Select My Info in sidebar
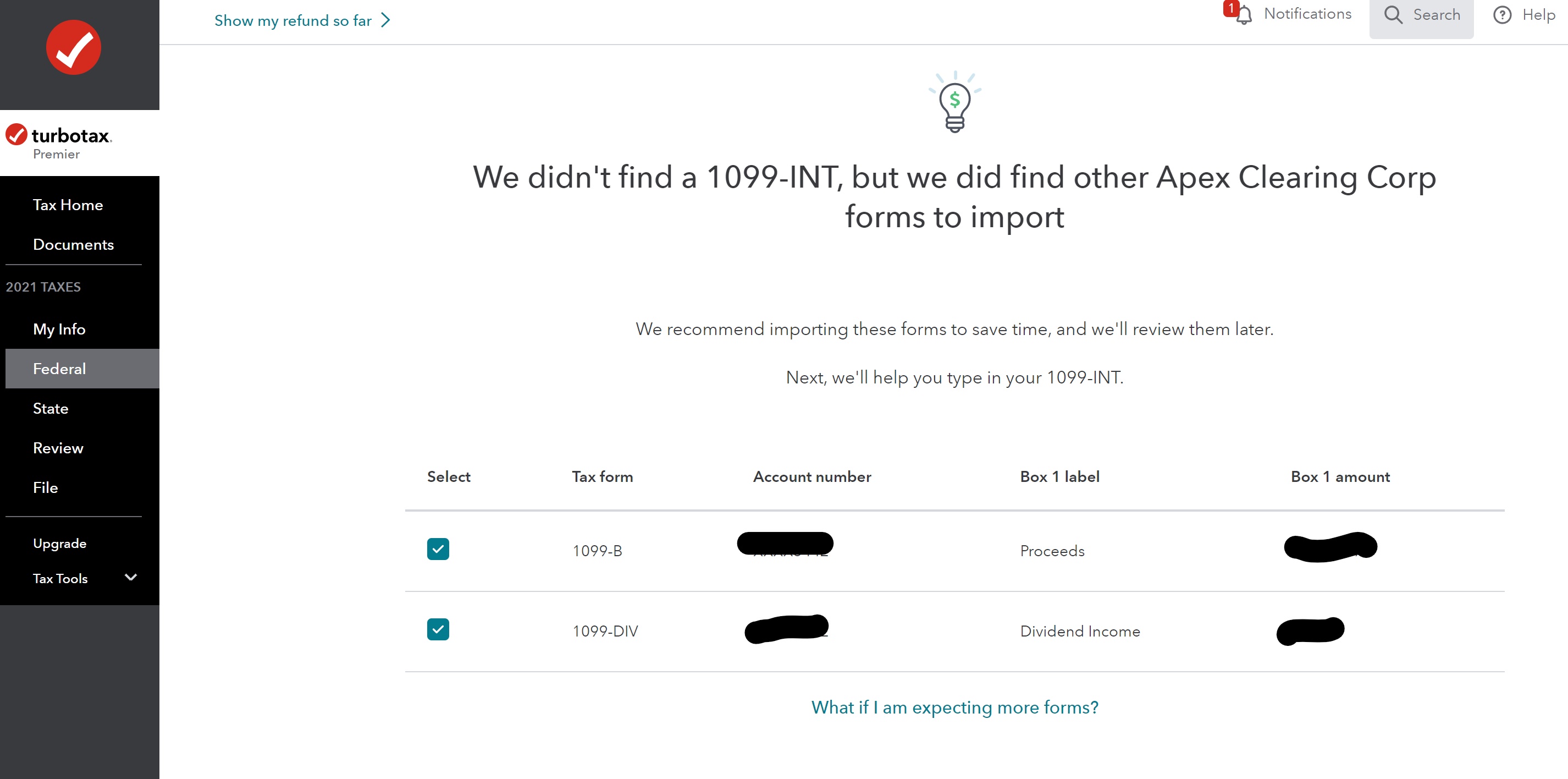This screenshot has height=779, width=1568. click(x=59, y=329)
